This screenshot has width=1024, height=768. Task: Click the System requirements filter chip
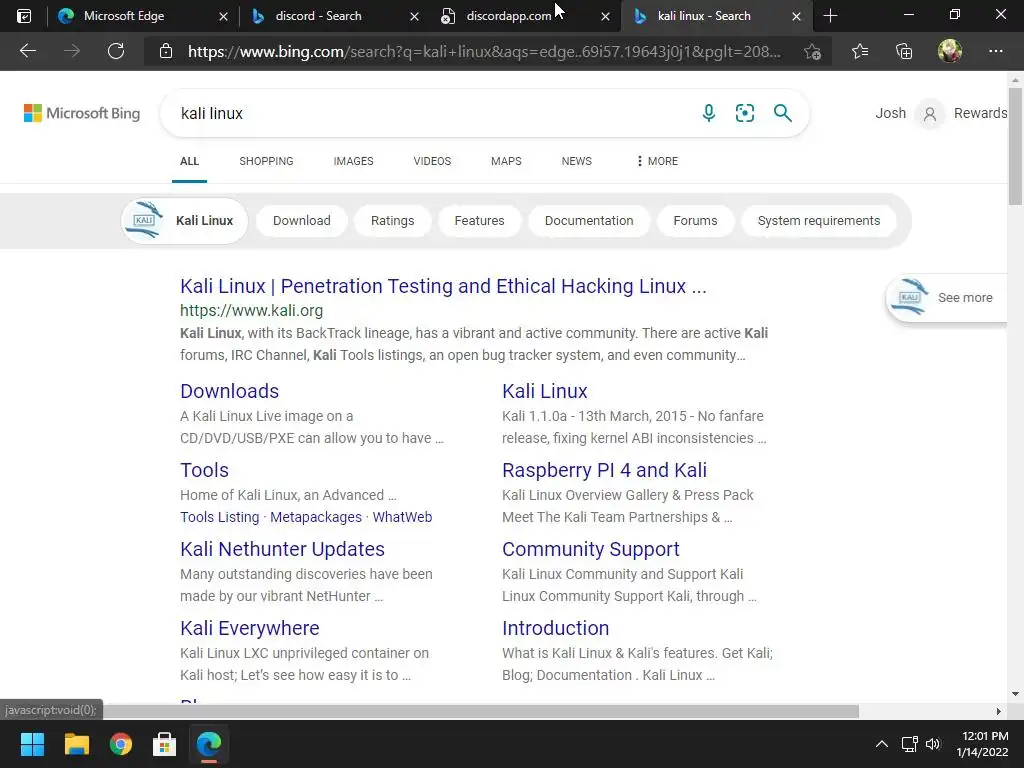tap(819, 221)
